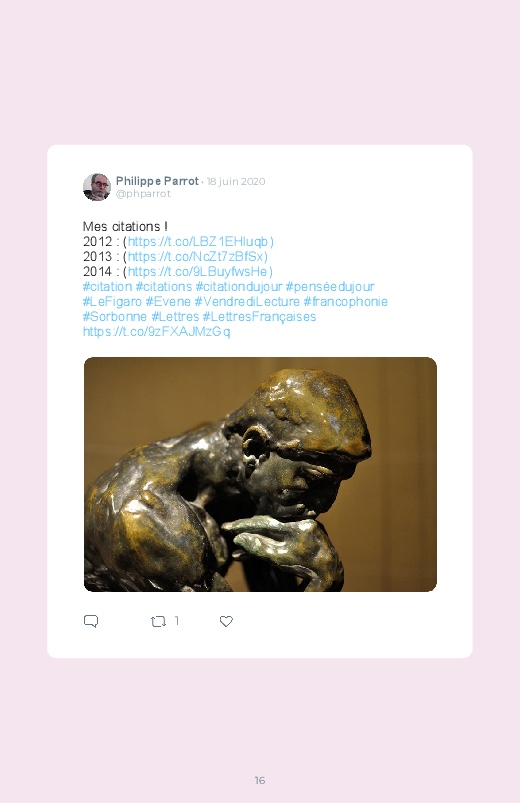Viewport: 520px width, 803px height.
Task: Open the #citation hashtag
Action: pyautogui.click(x=107, y=286)
